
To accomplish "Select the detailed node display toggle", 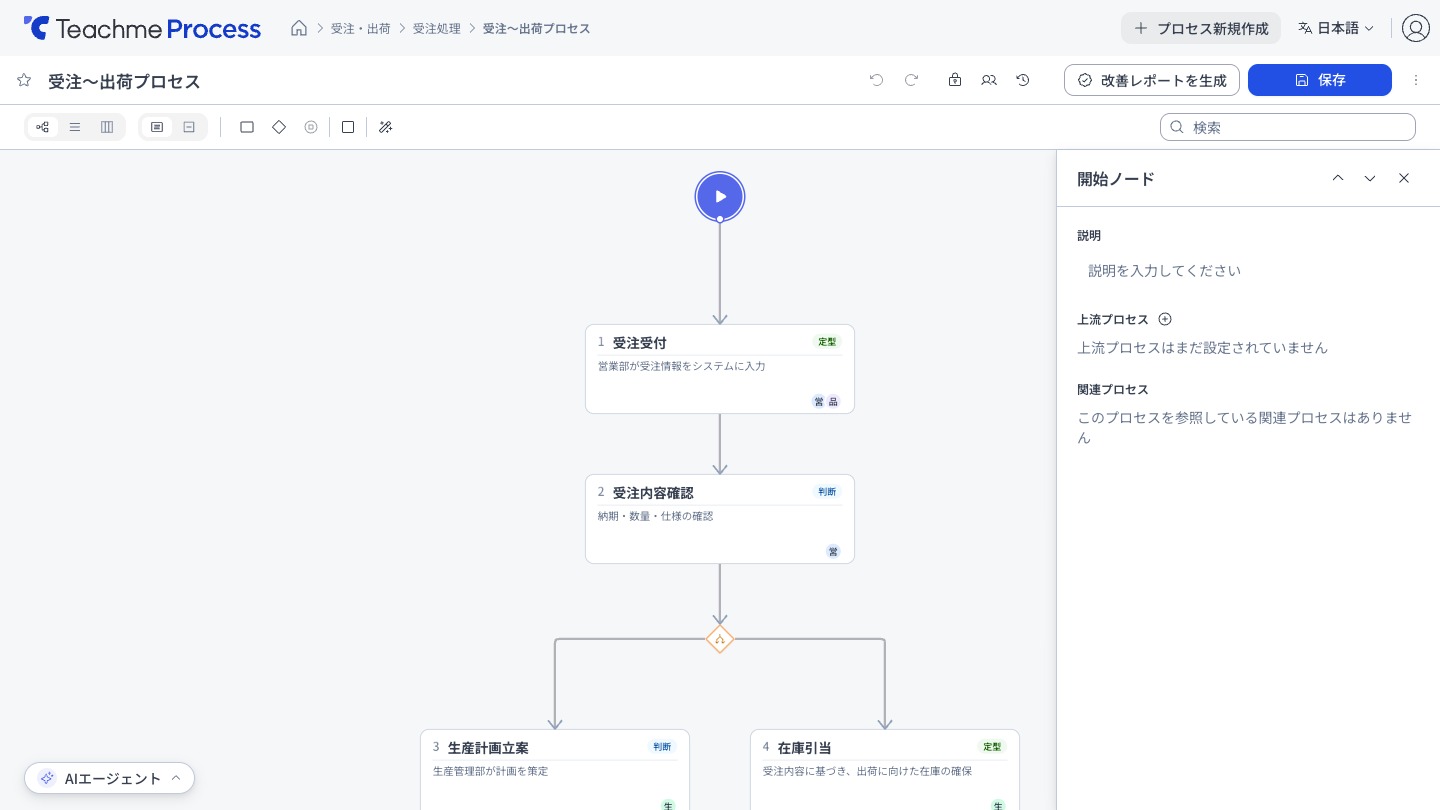I will (x=157, y=127).
